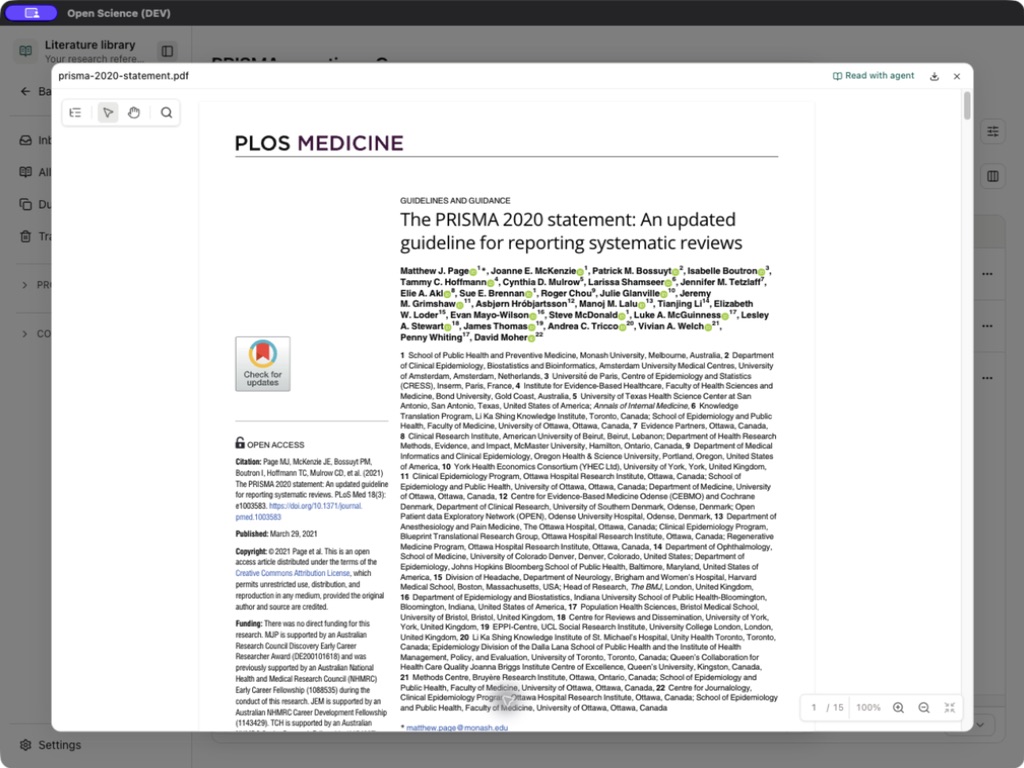Click the PRISMA 2020 statement article title
1024x768 pixels.
(571, 231)
